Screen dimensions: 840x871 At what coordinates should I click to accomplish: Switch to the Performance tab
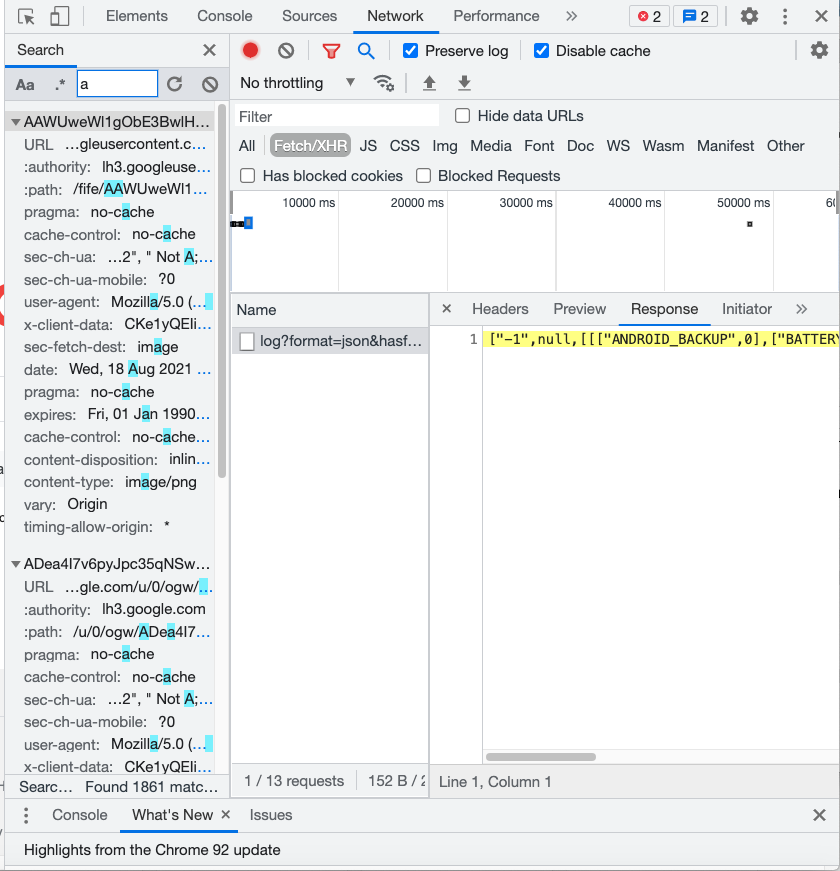pos(496,16)
